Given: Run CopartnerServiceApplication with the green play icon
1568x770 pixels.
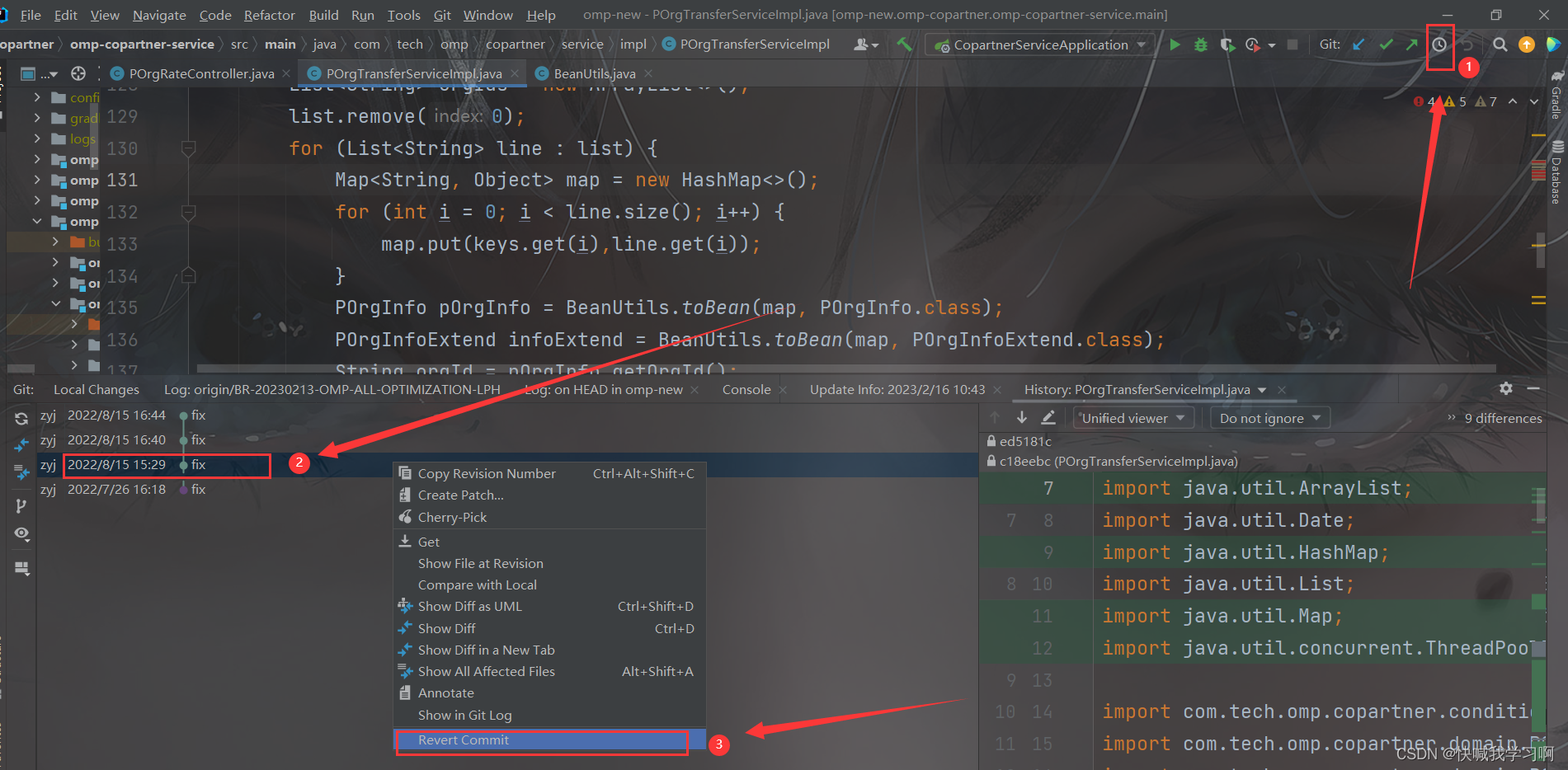Looking at the screenshot, I should tap(1175, 45).
